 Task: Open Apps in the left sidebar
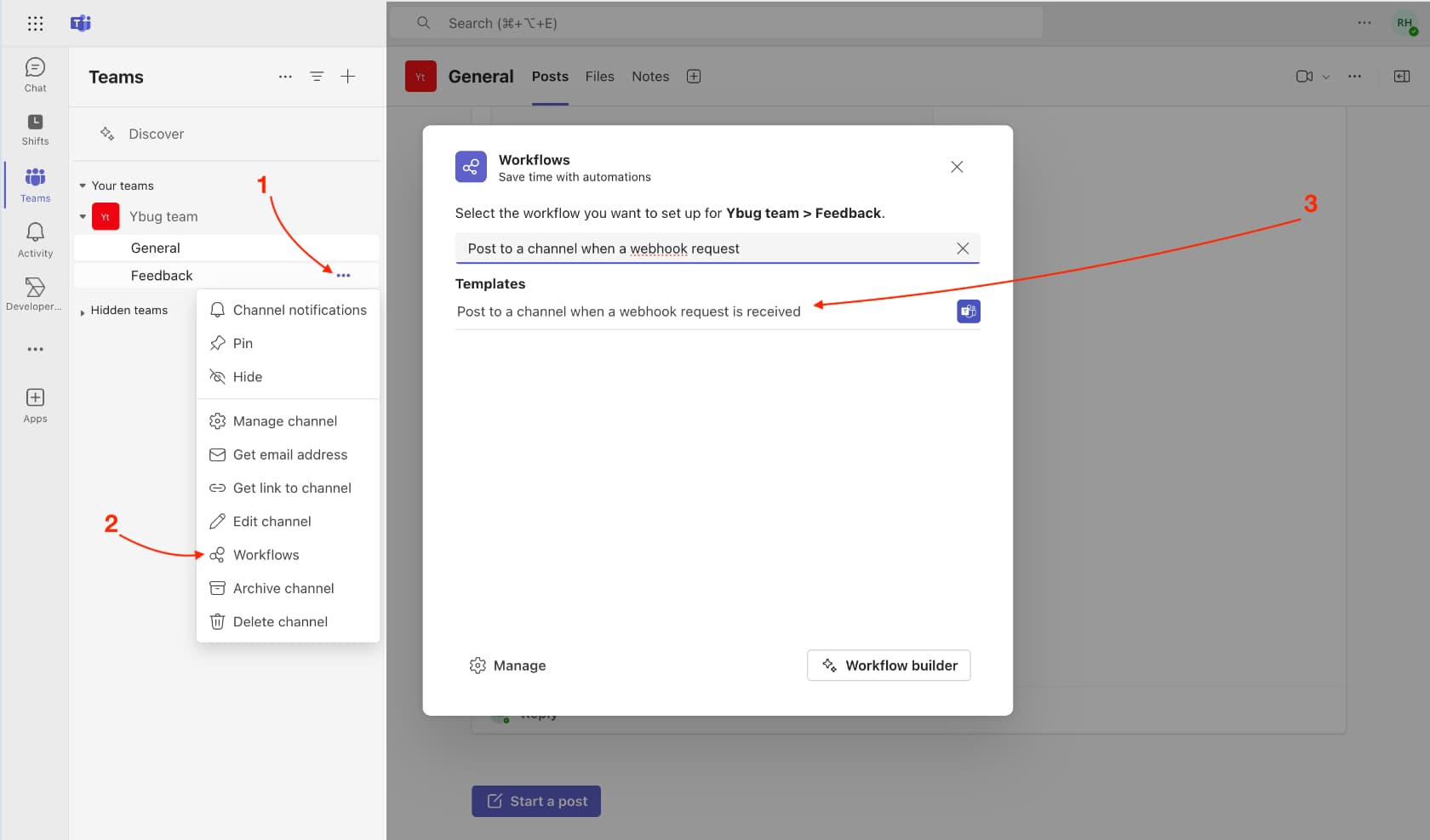click(x=35, y=405)
